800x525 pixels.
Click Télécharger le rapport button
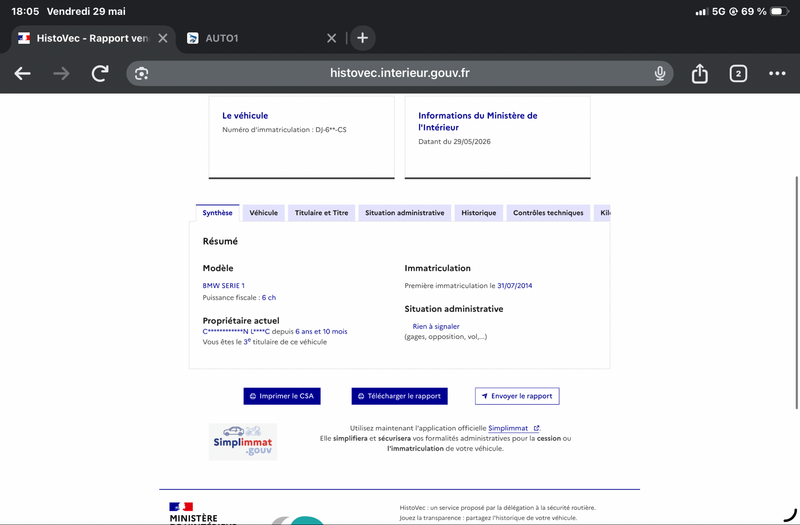pos(399,396)
